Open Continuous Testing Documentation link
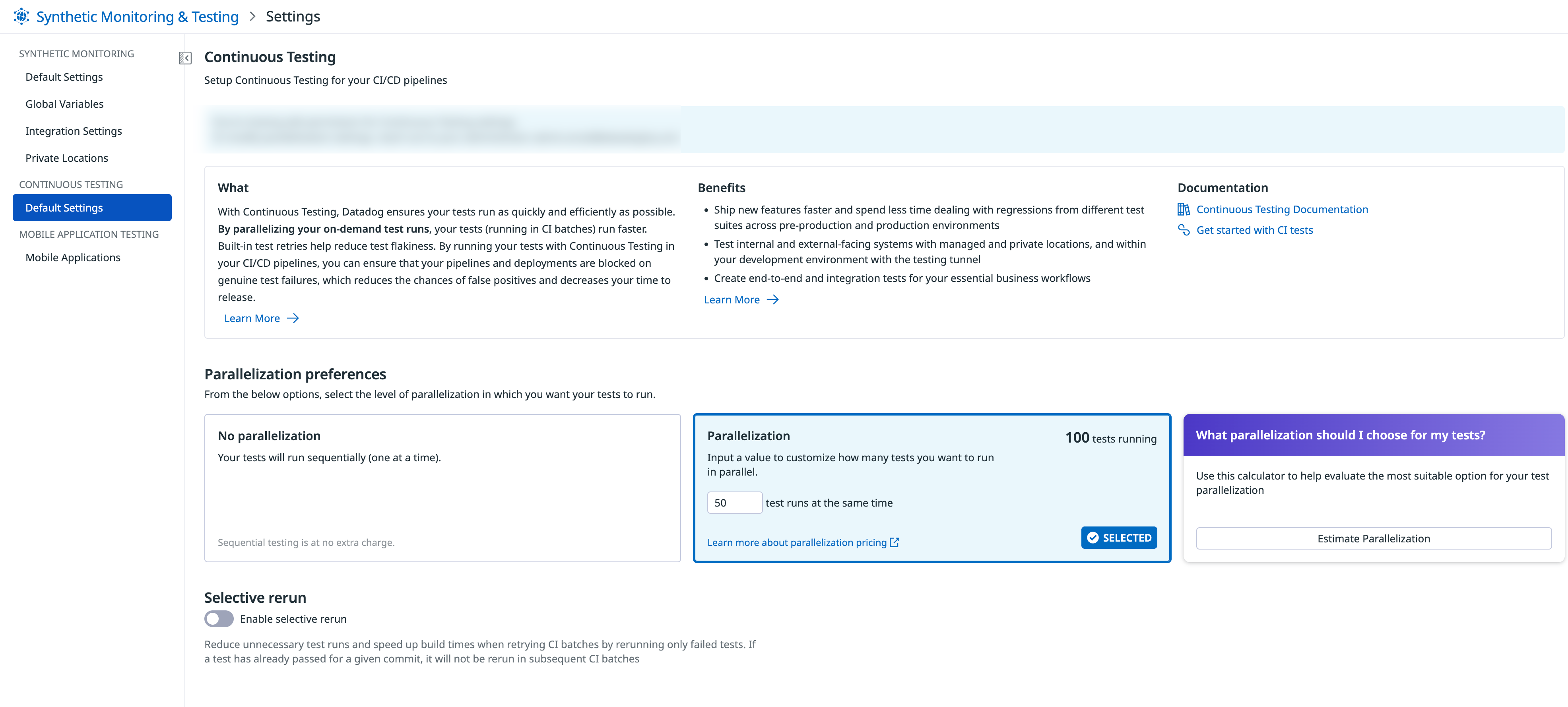 coord(1282,210)
